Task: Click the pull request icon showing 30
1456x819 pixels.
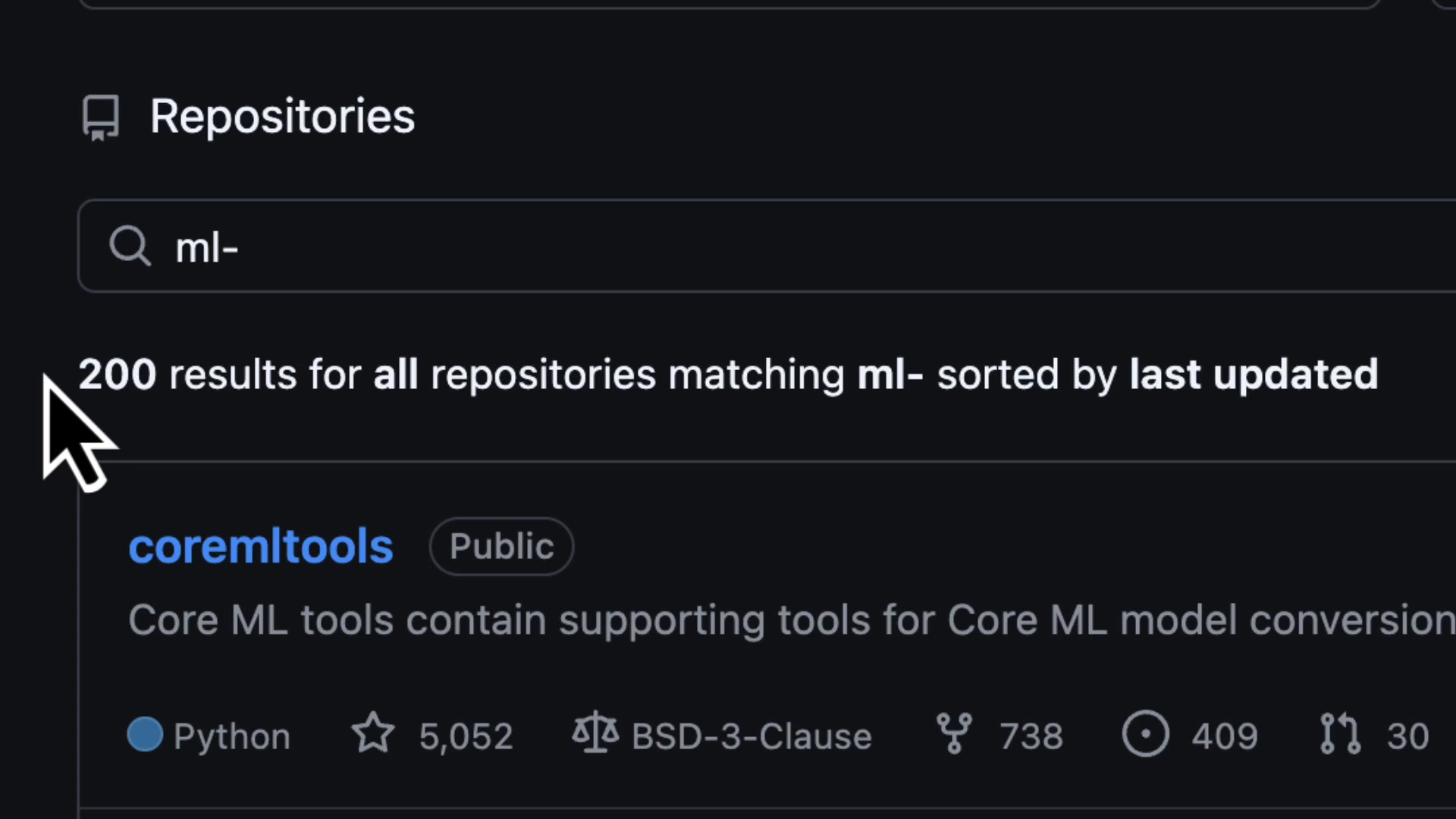Action: coord(1340,733)
